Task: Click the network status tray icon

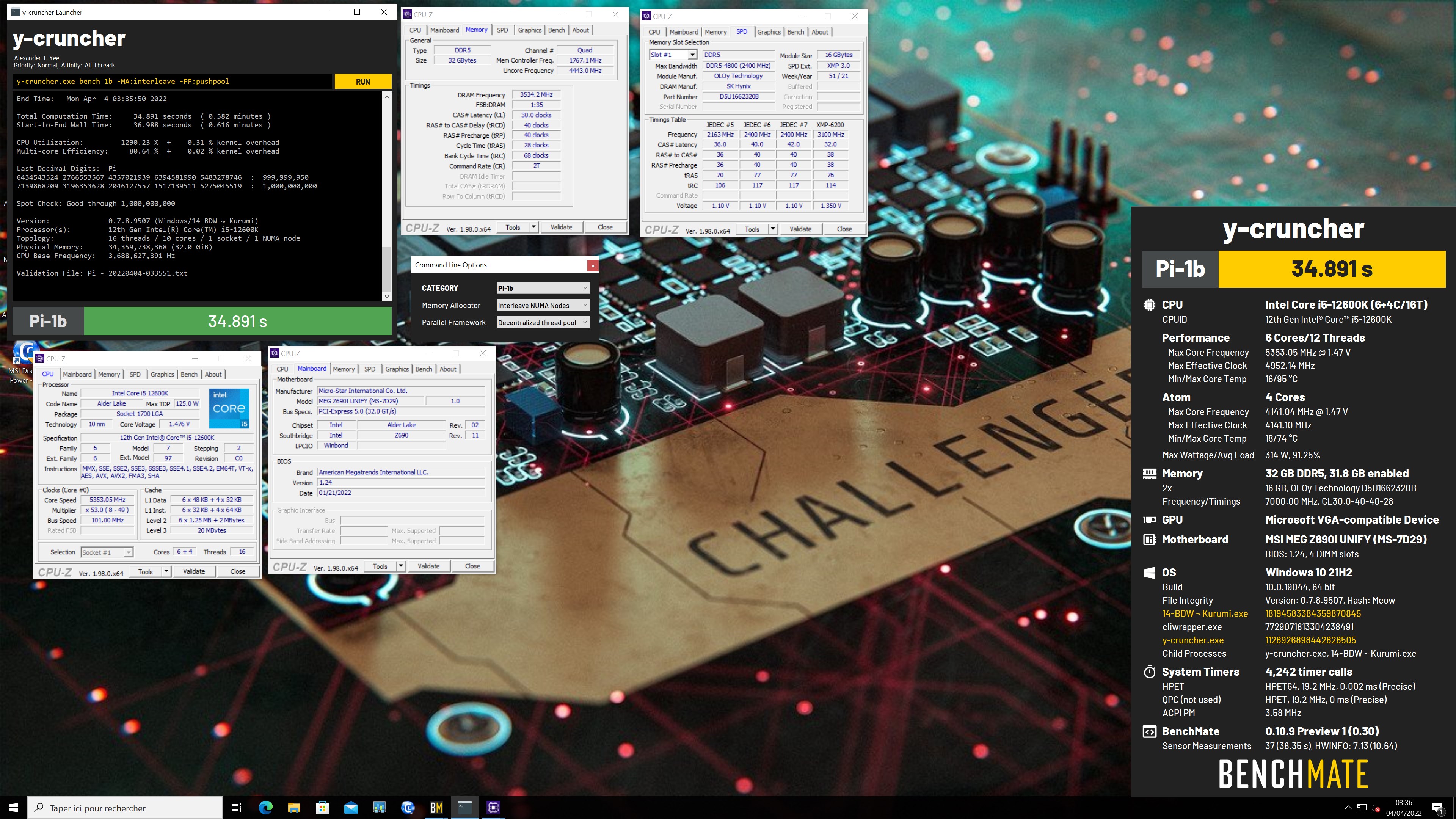Action: click(1362, 808)
